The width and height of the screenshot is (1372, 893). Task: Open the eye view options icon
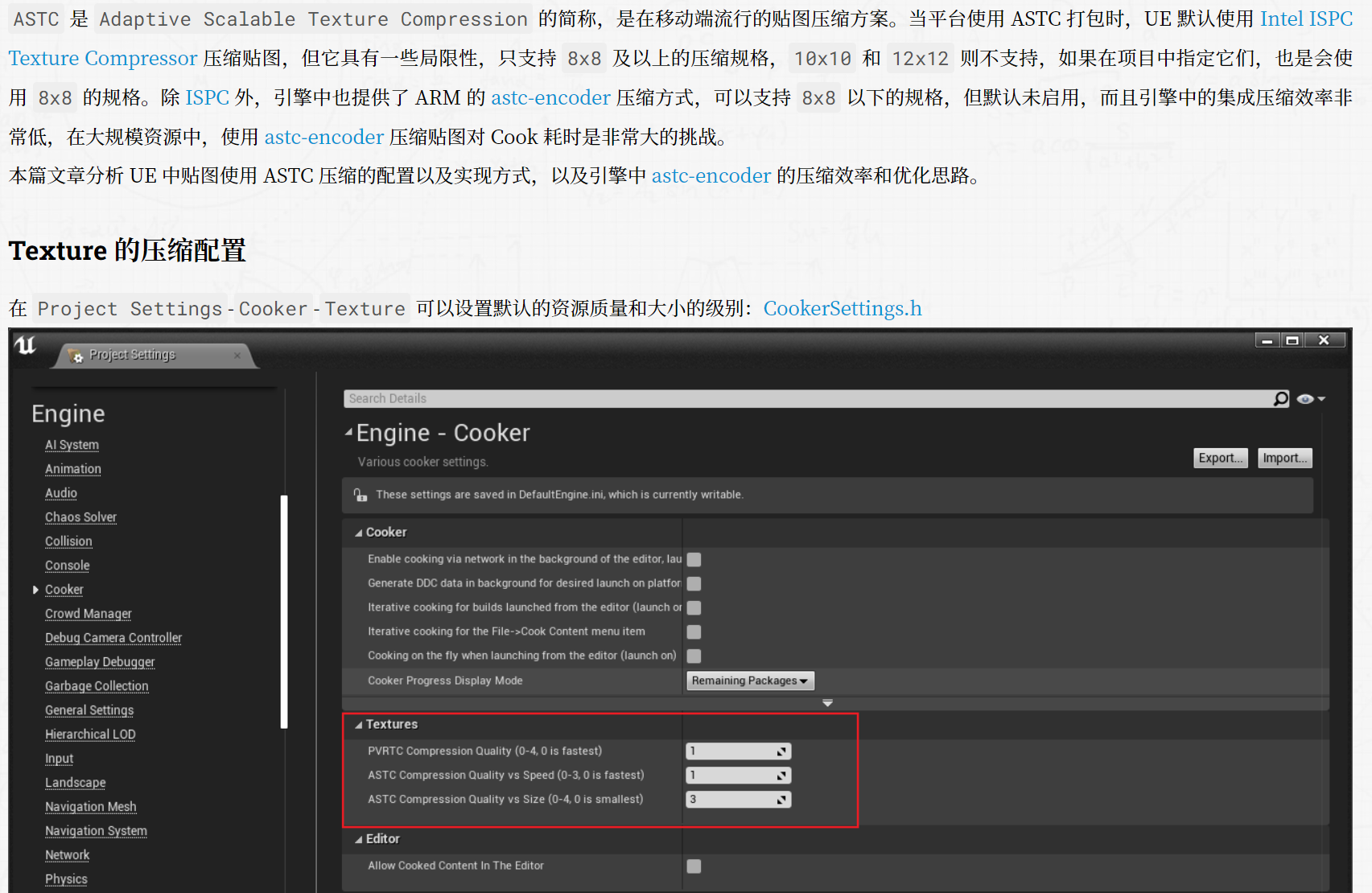[x=1310, y=399]
